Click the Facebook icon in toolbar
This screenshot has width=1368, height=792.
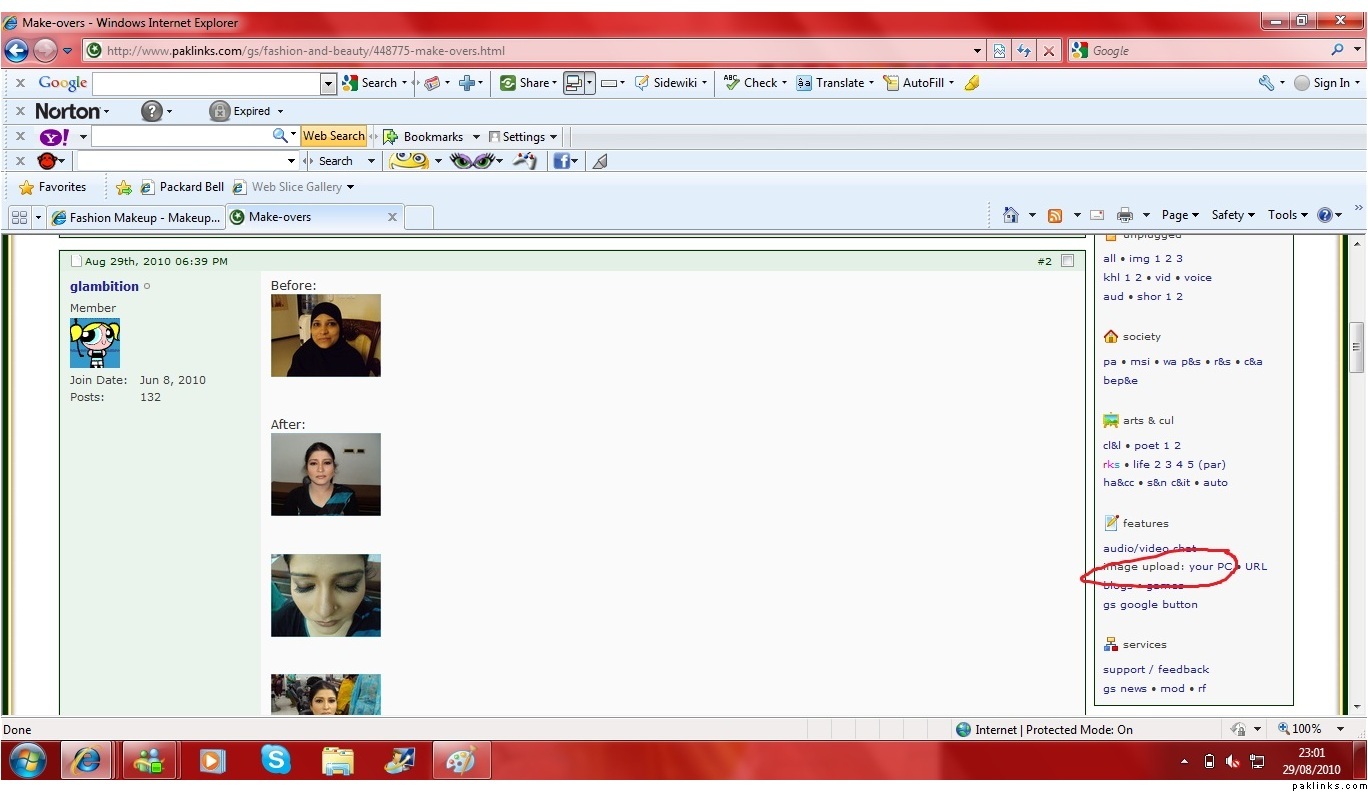(x=561, y=161)
